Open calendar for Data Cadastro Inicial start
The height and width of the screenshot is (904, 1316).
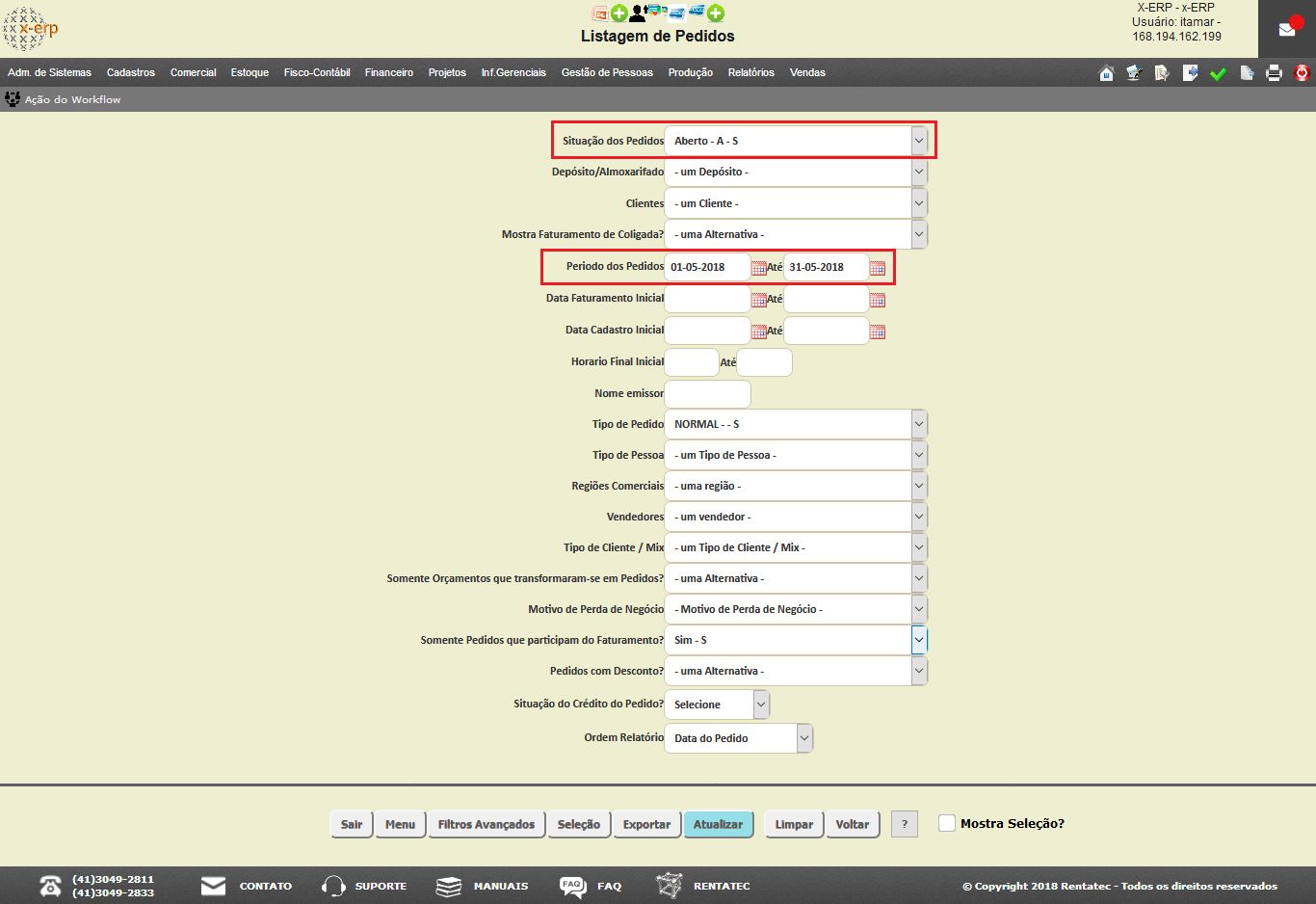point(759,332)
